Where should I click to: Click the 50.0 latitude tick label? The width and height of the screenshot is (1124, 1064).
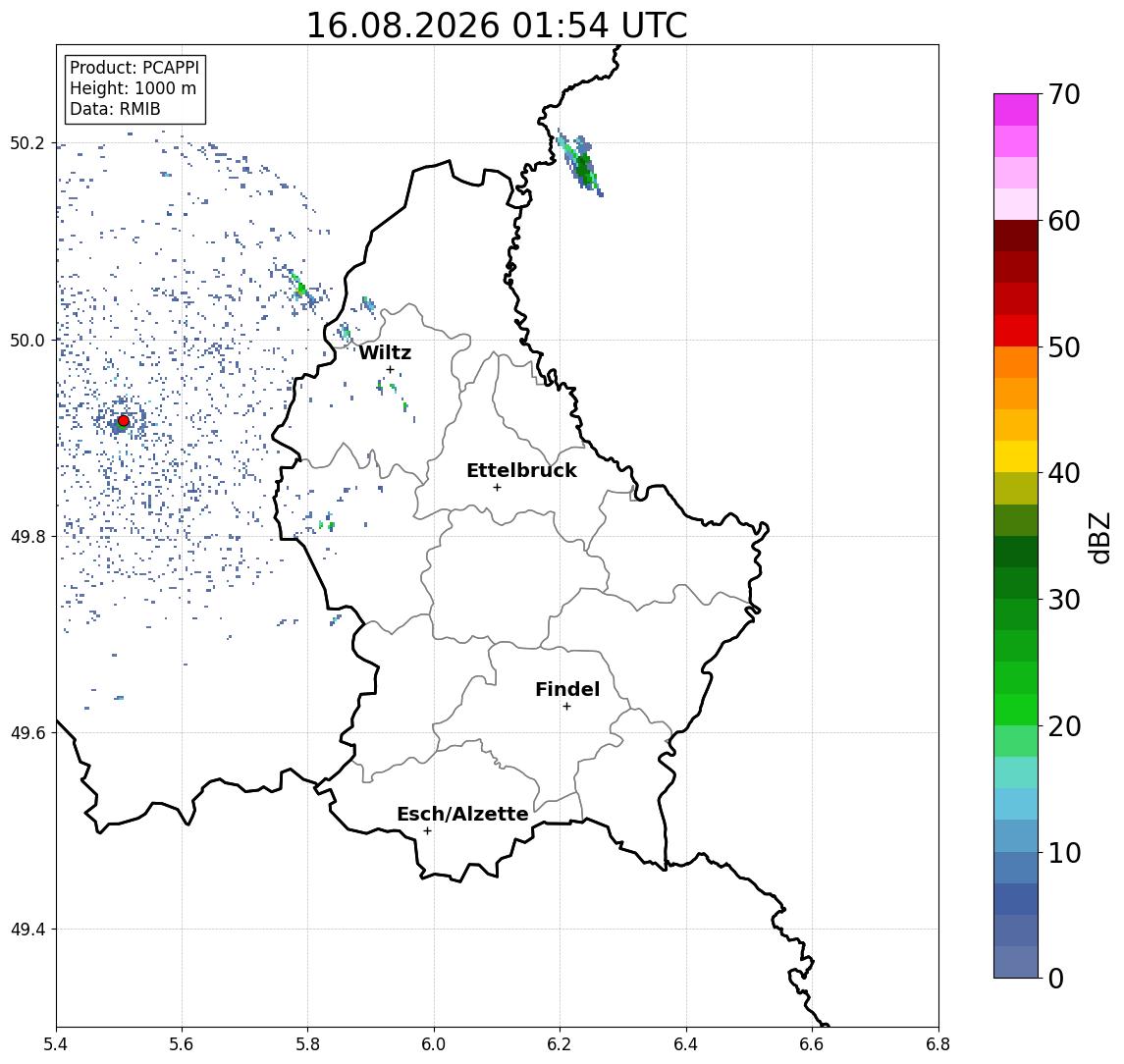[x=27, y=340]
